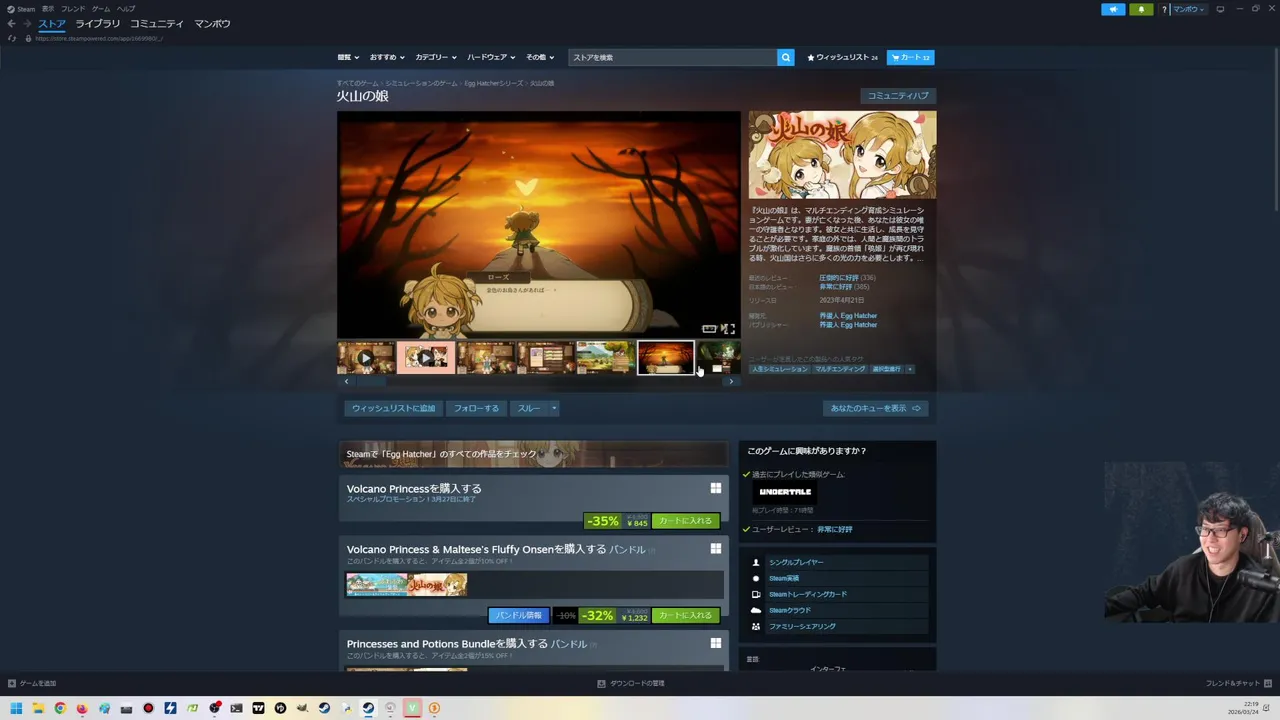Expand the おすすめ store menu

387,57
